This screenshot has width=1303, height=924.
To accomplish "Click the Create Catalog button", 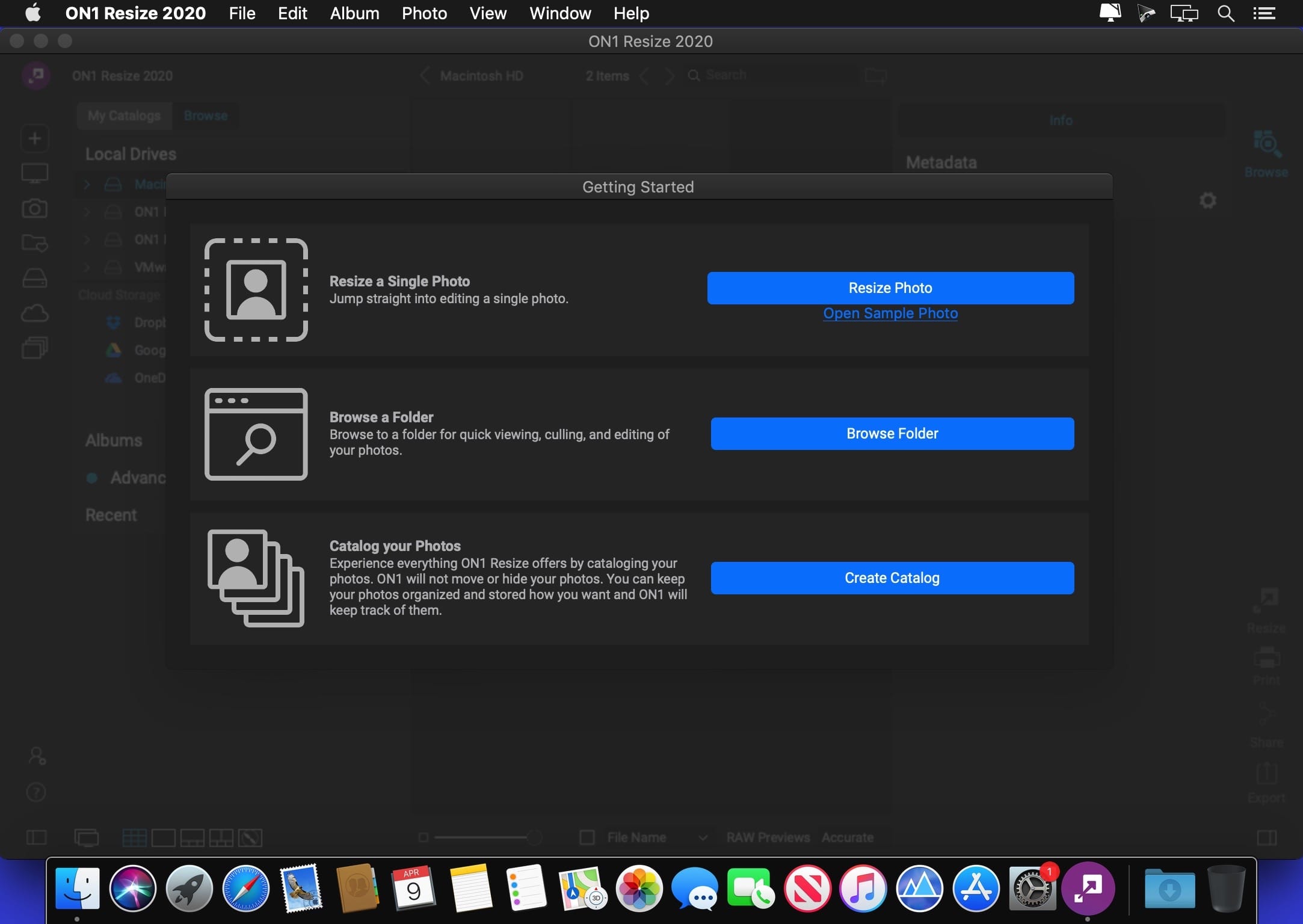I will tap(892, 578).
